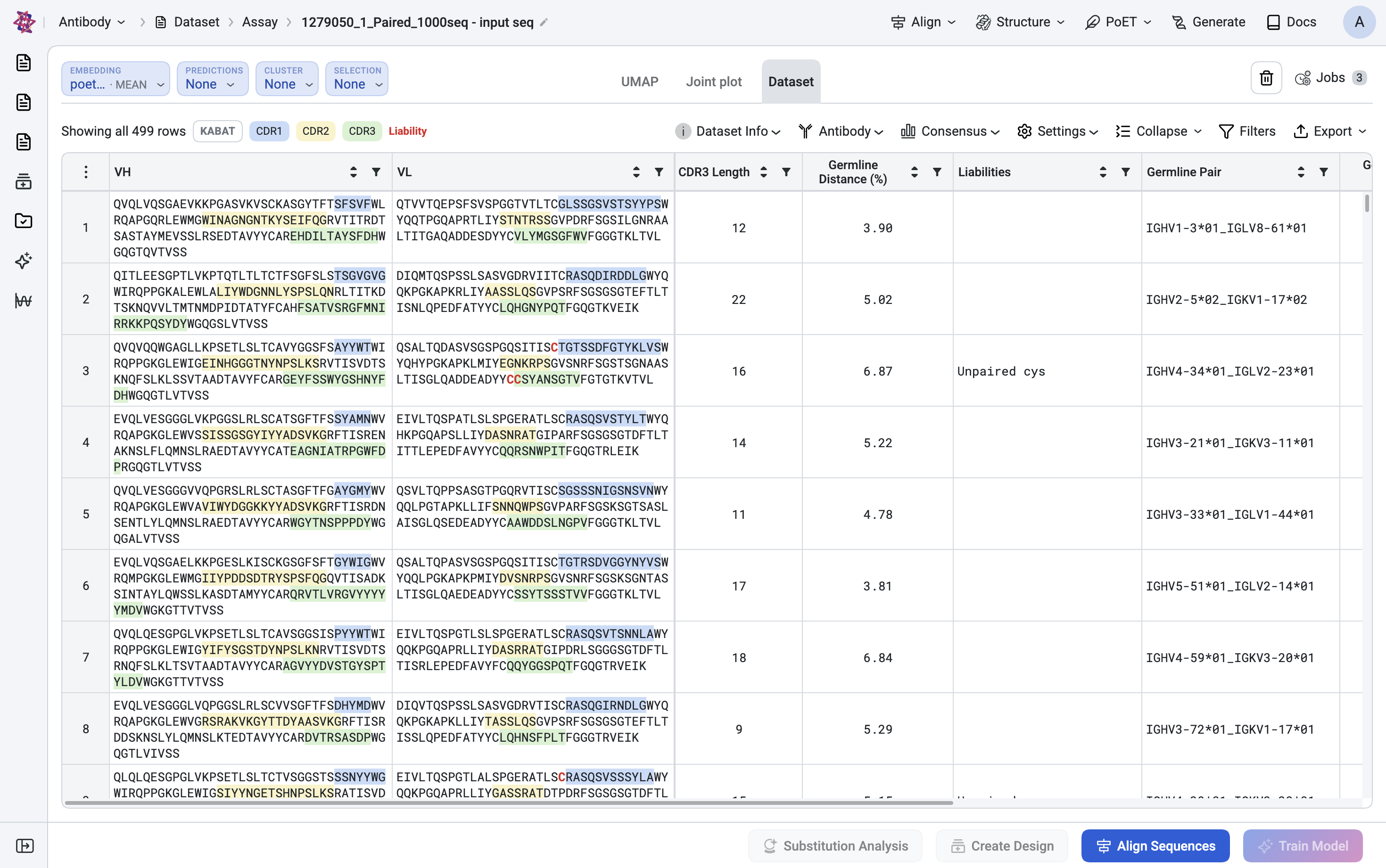Select the Dataset tab
Viewport: 1386px width, 868px height.
[791, 82]
